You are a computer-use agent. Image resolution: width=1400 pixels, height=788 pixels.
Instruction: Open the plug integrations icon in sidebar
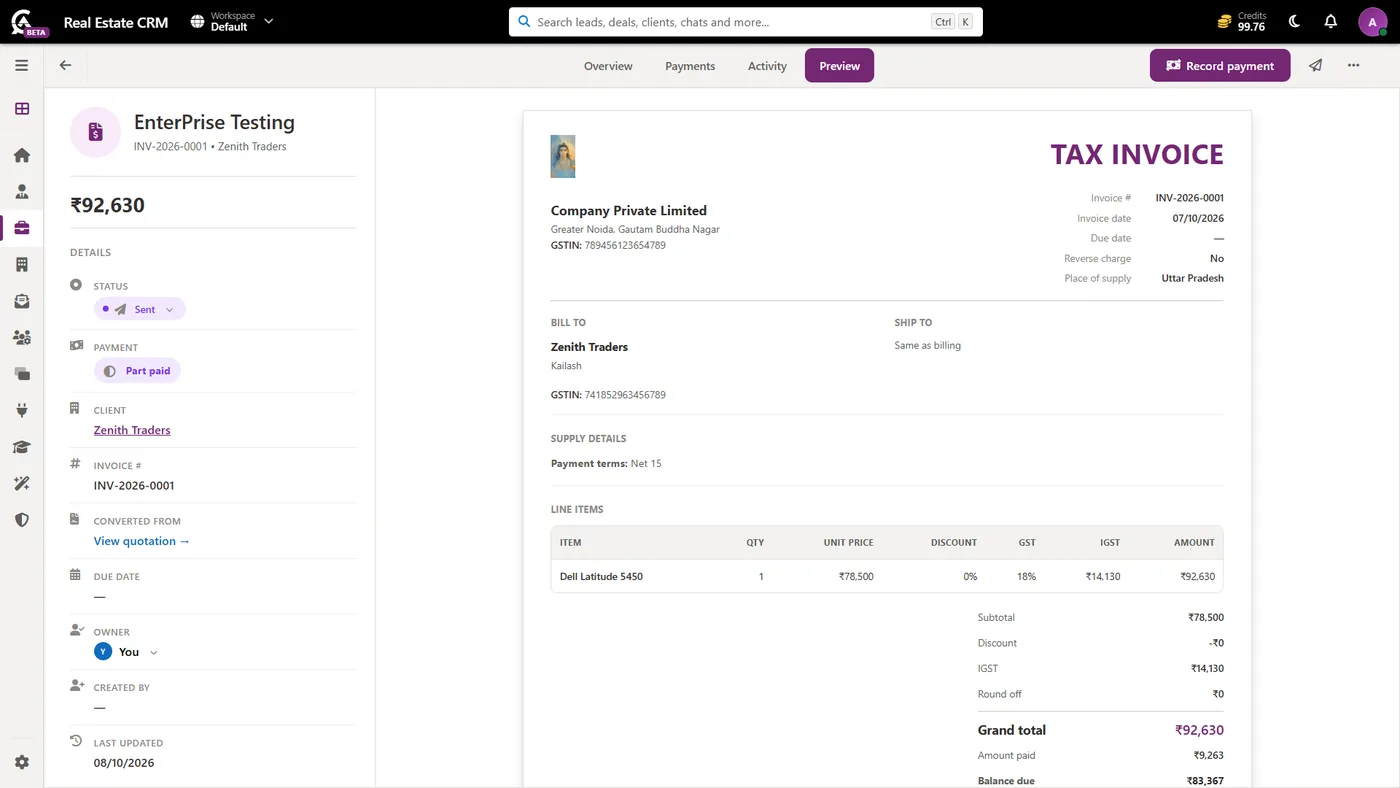(22, 410)
